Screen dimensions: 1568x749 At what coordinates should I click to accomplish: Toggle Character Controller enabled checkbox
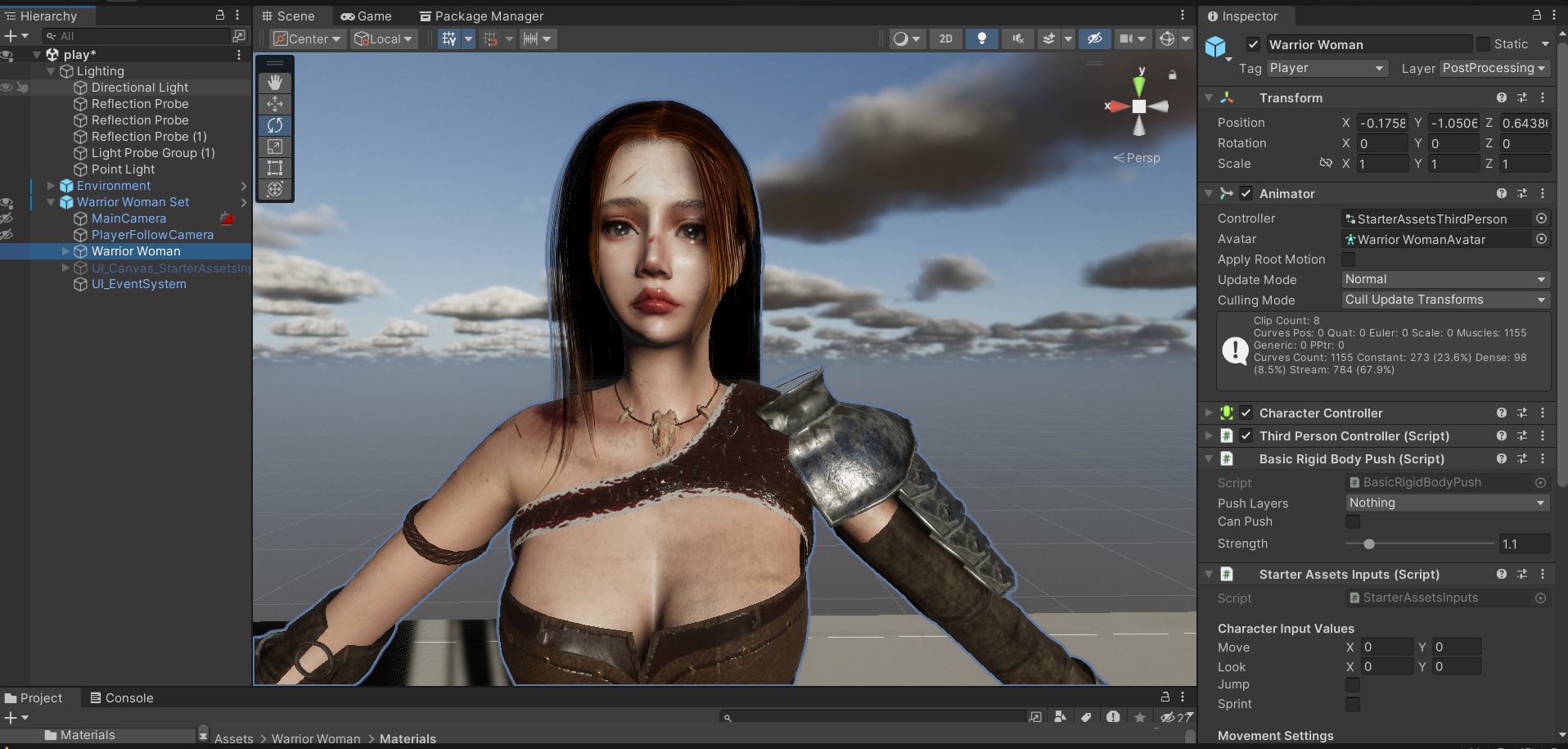1246,413
